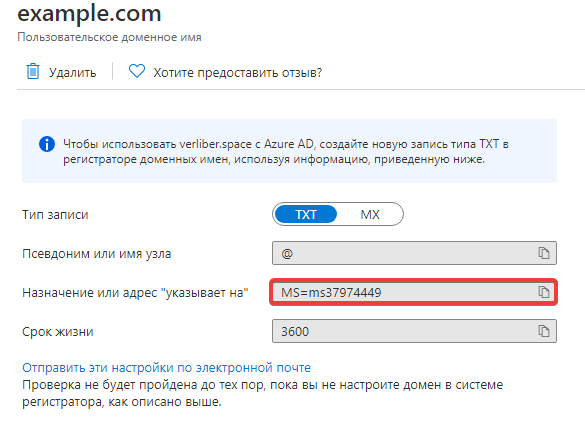
Task: Select the TXT record type
Action: [x=306, y=214]
